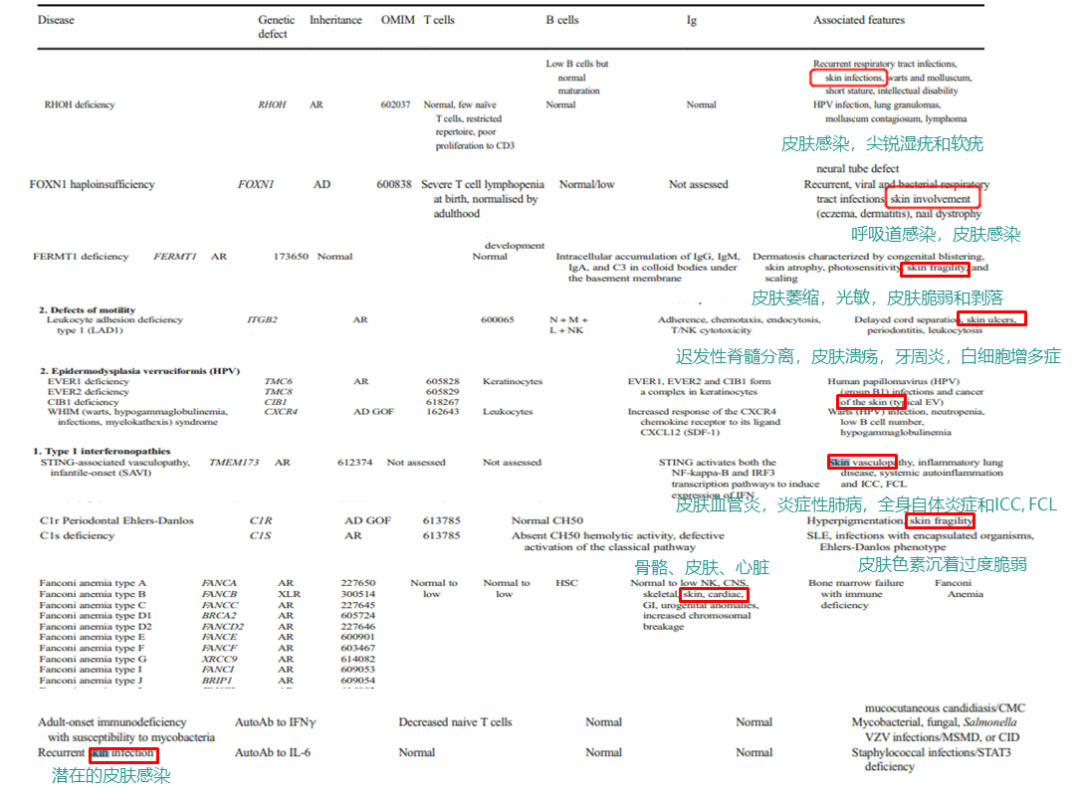Click the "Genetic defect" column header
The height and width of the screenshot is (796, 1080).
tap(276, 26)
